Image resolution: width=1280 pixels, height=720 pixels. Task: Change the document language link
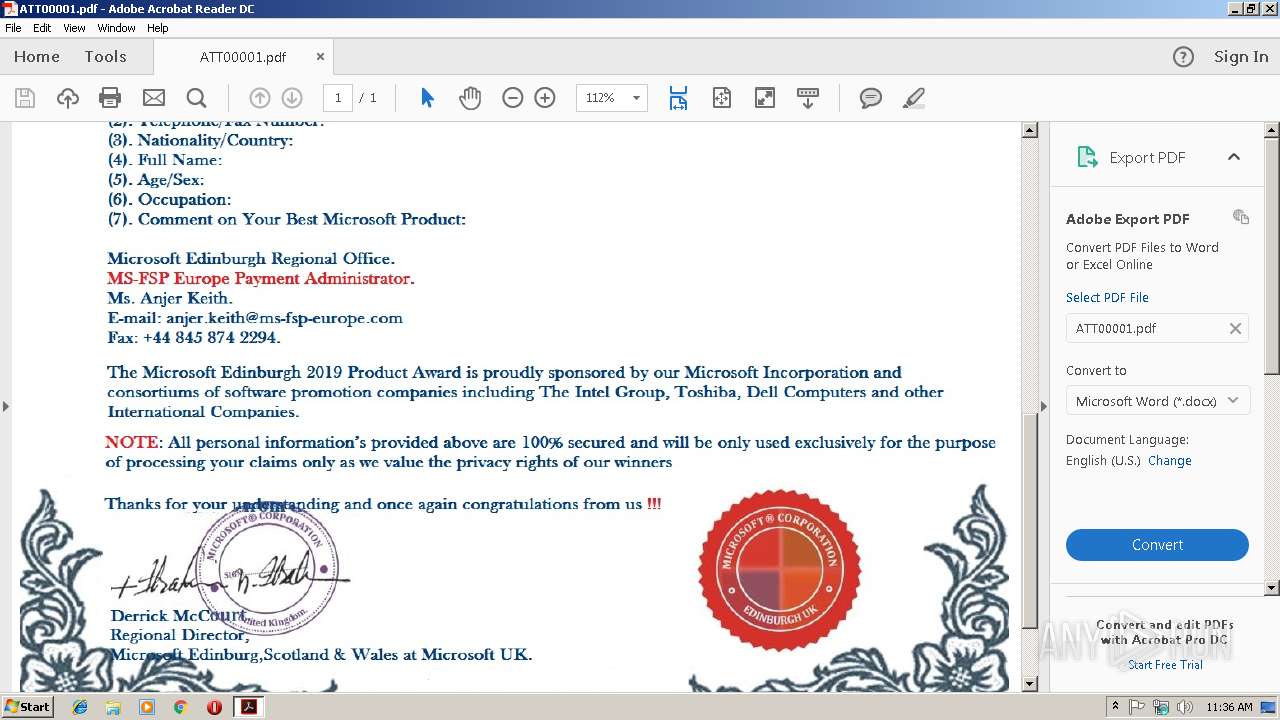(1169, 461)
